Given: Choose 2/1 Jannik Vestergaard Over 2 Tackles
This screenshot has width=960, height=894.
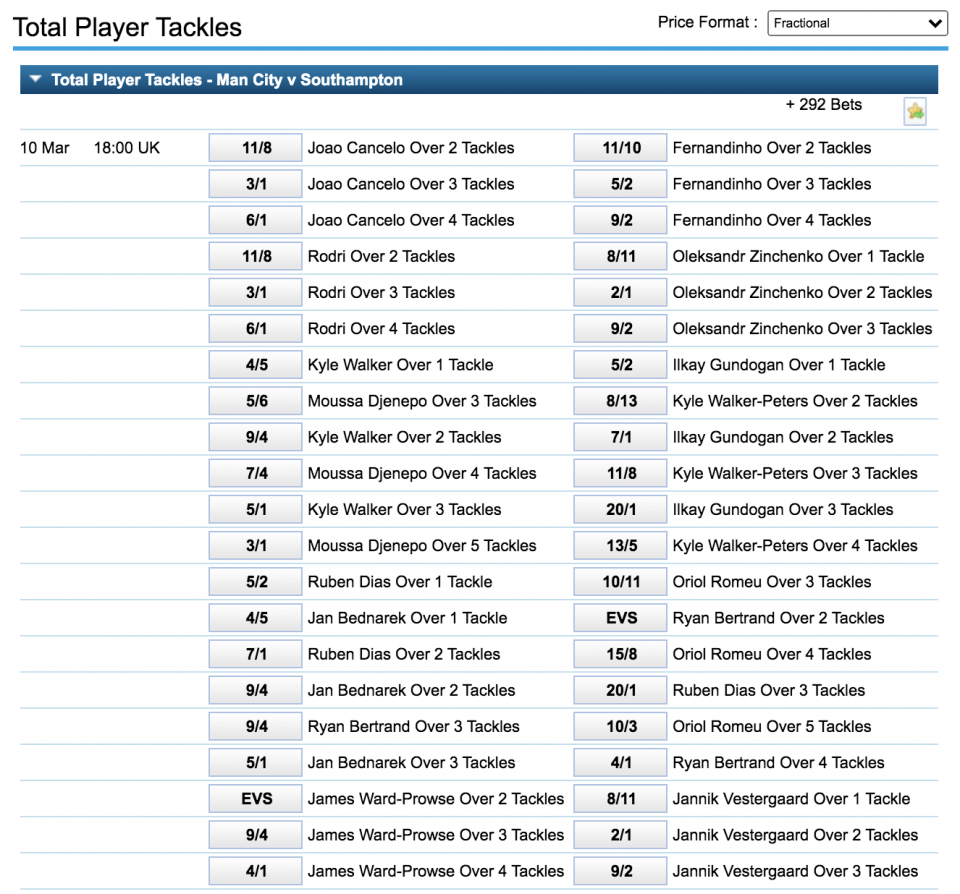Looking at the screenshot, I should click(620, 834).
